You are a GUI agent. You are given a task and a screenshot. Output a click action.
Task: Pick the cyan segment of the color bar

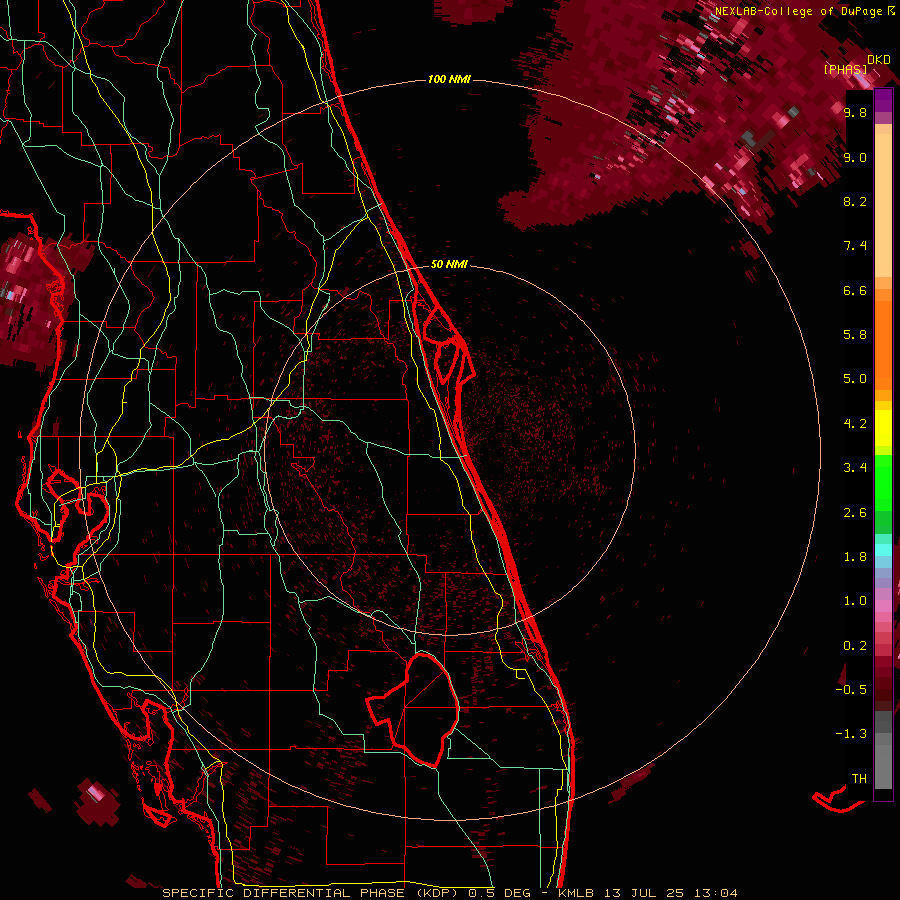pos(883,550)
